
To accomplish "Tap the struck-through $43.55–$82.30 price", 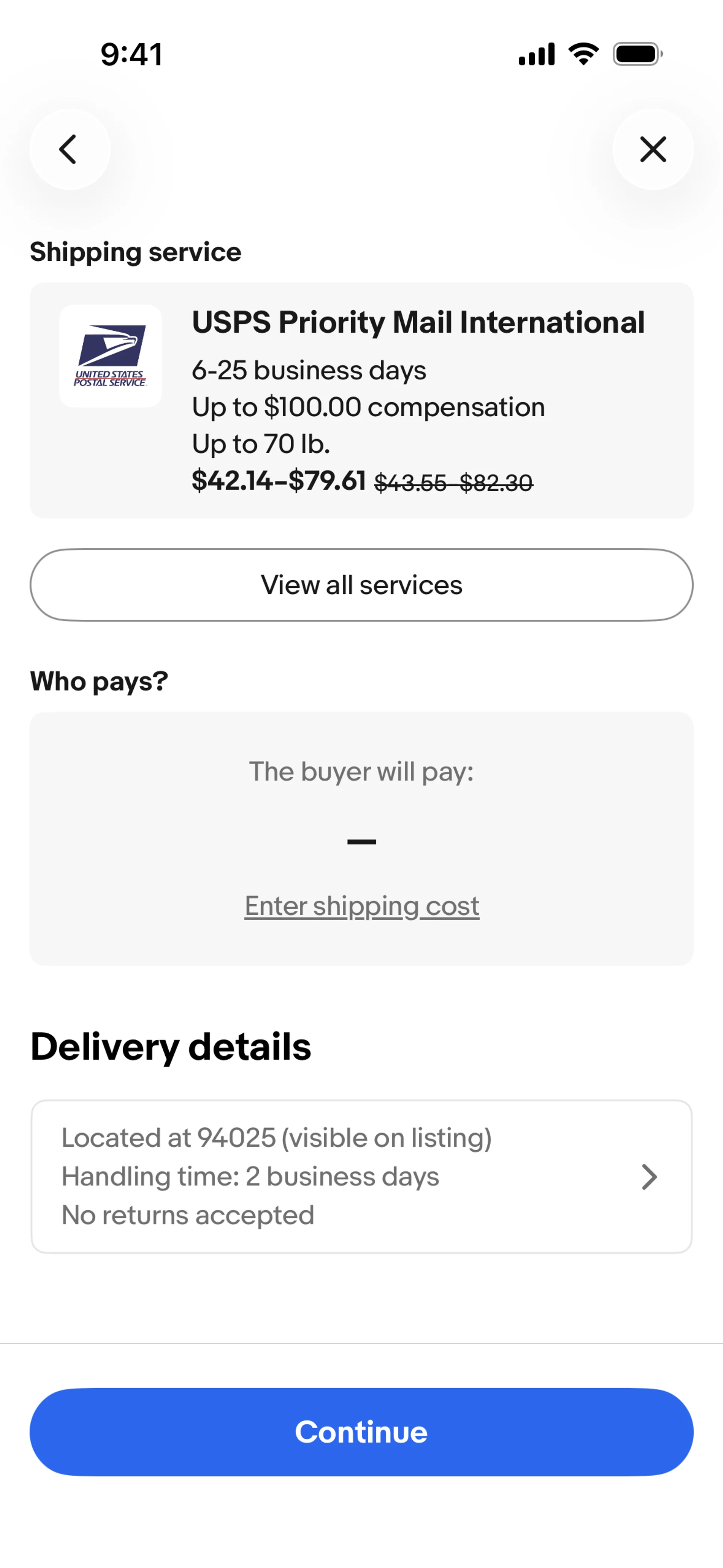I will point(453,483).
